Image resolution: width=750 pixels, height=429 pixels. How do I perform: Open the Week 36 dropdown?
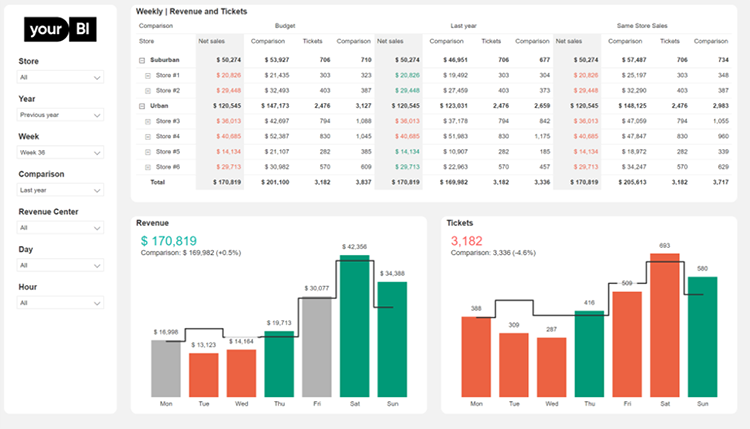[x=61, y=154]
